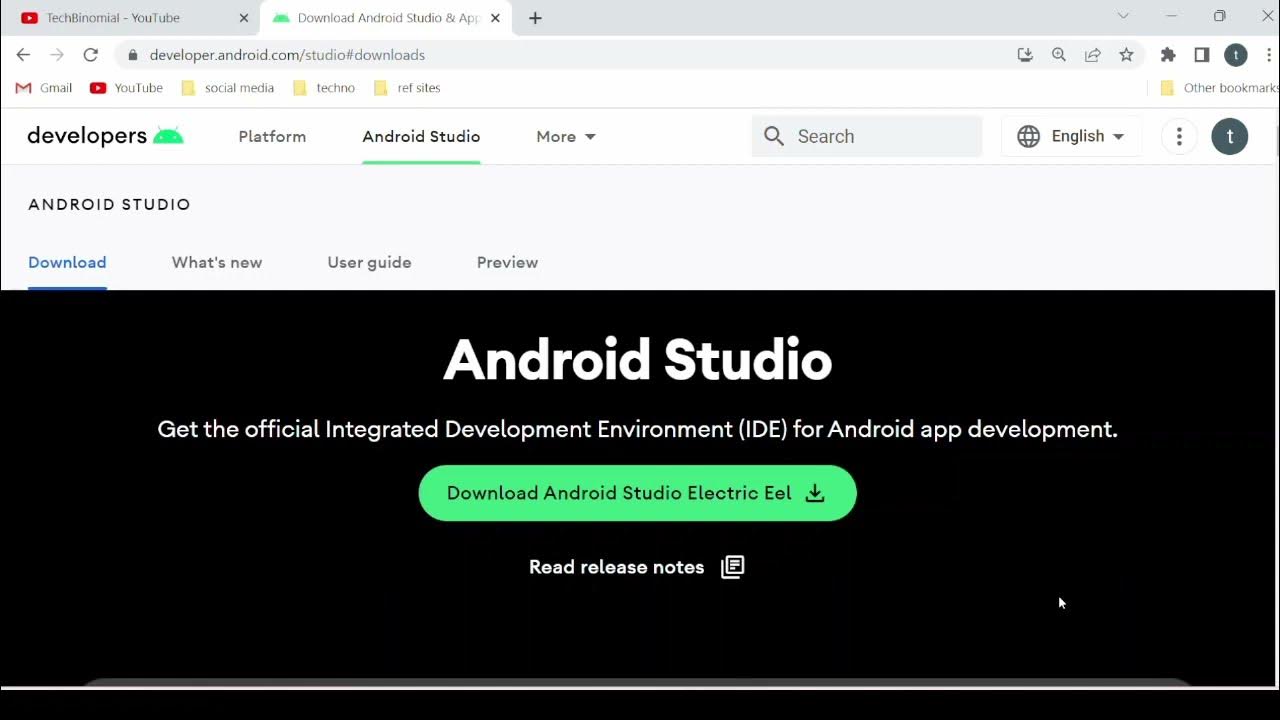Open the Chrome profile avatar
This screenshot has height=720, width=1280.
click(x=1236, y=55)
